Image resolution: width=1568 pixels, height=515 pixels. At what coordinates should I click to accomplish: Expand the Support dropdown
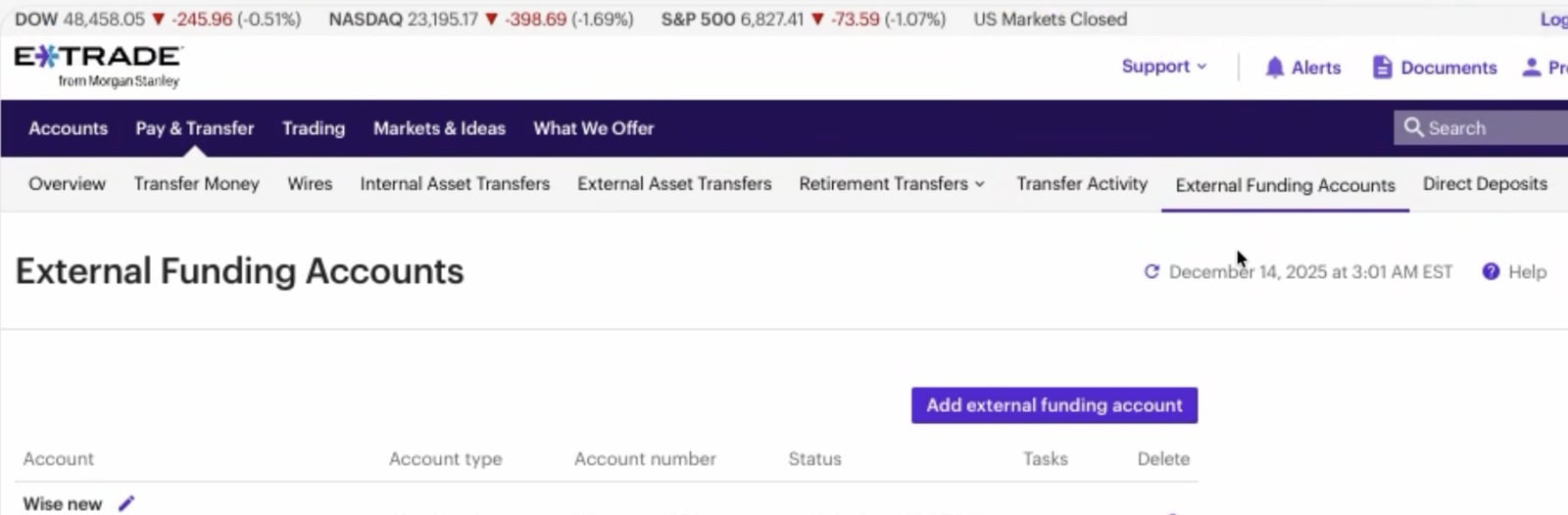(1164, 67)
